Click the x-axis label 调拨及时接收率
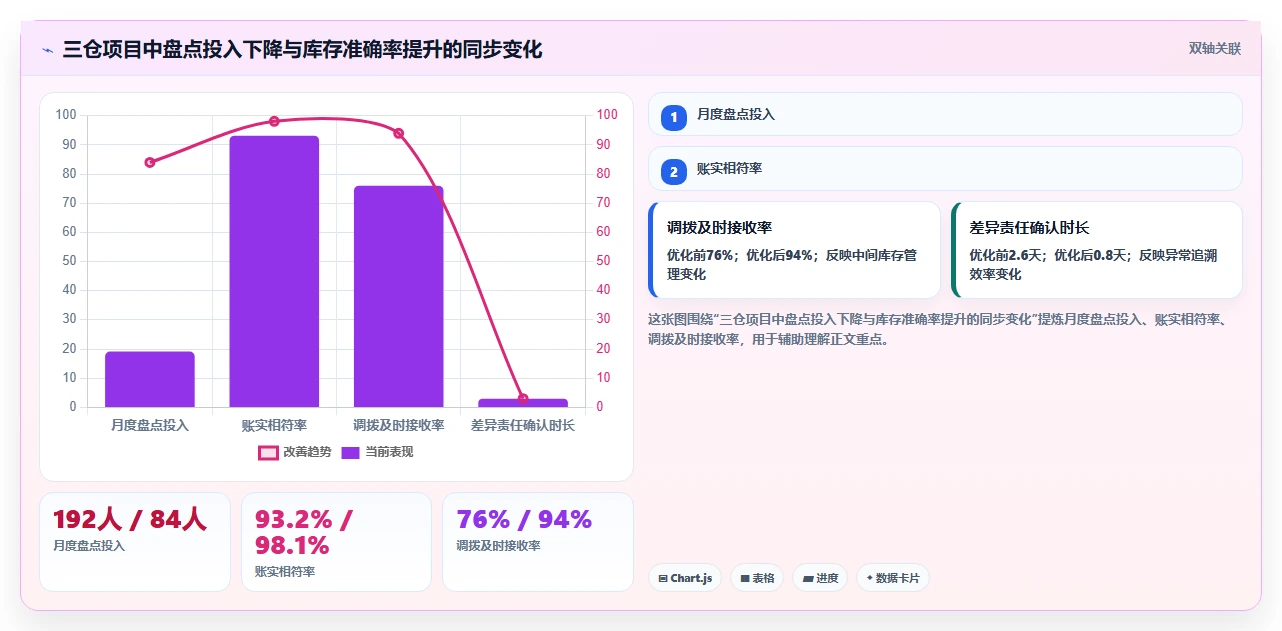Image resolution: width=1282 pixels, height=631 pixels. point(398,425)
